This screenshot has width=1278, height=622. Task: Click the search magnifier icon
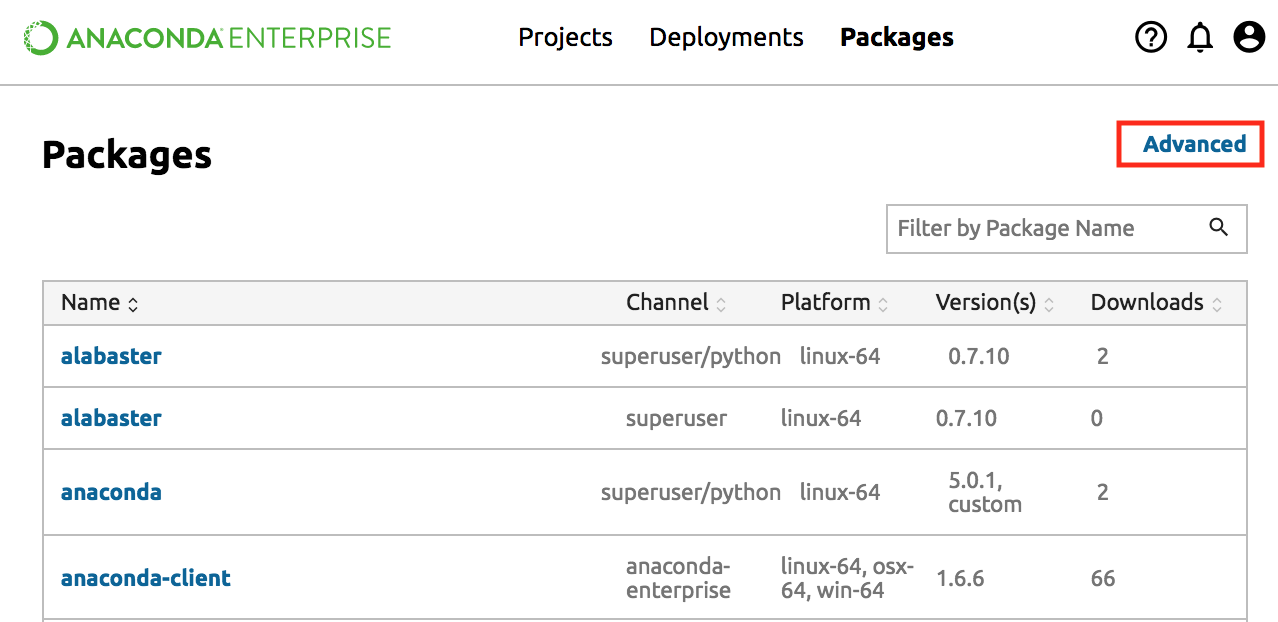click(x=1218, y=227)
